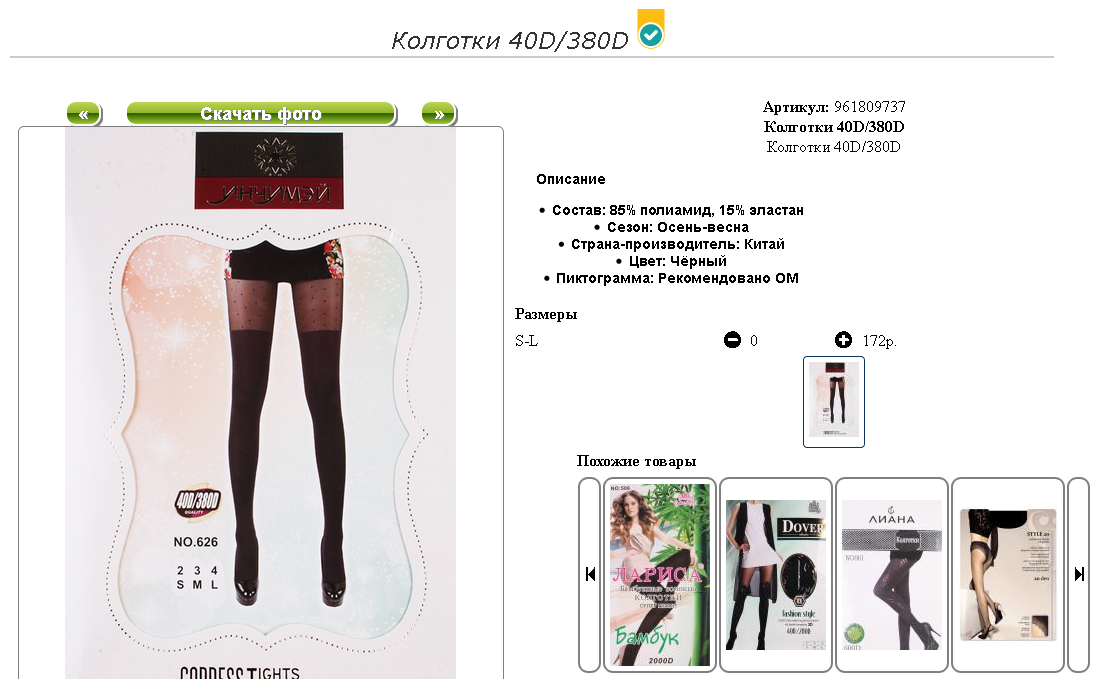Click the S-L quantity value field
This screenshot has height=679, width=1098.
click(x=754, y=341)
